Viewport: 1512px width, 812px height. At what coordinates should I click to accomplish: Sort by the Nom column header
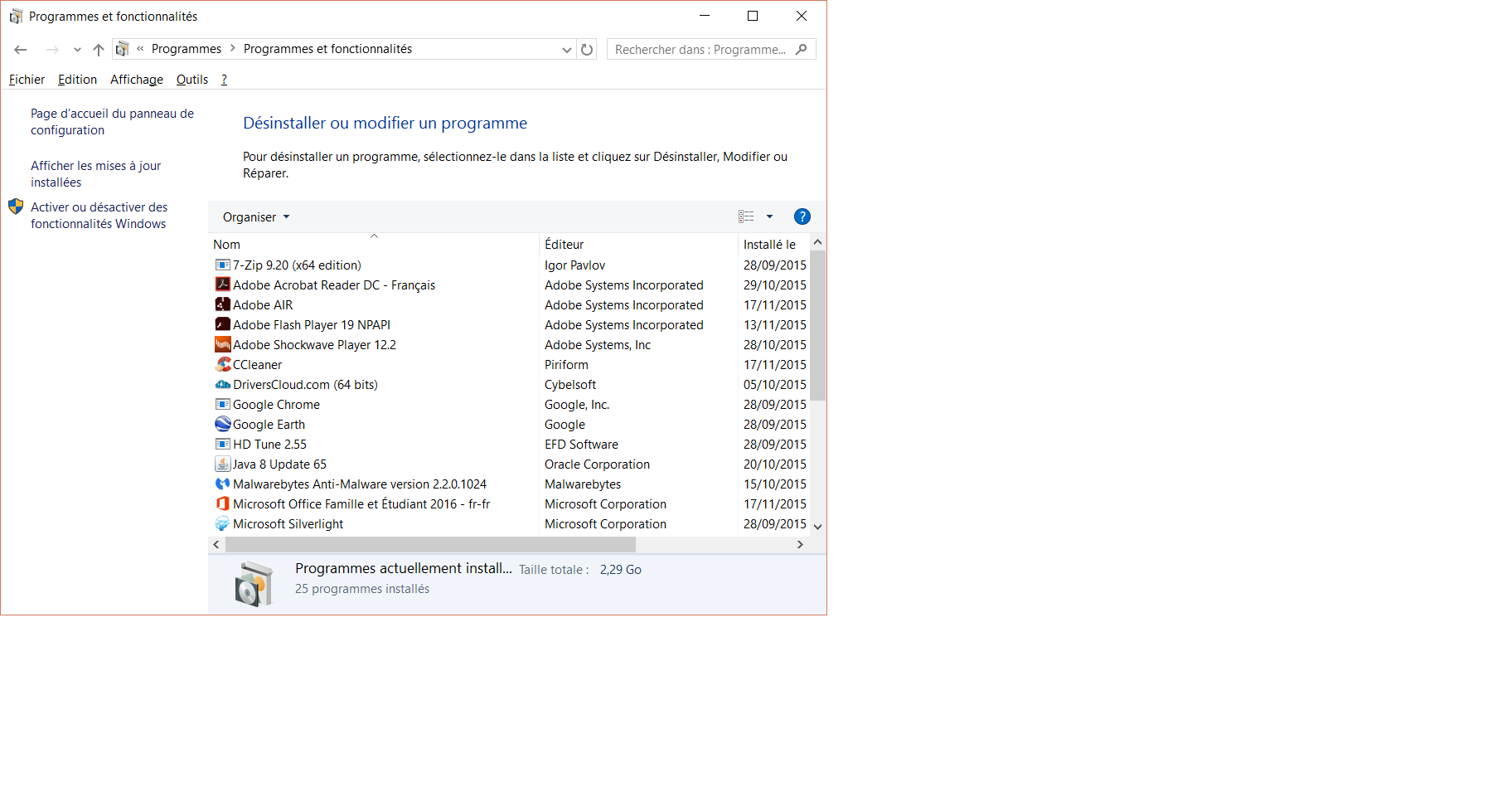pos(373,244)
